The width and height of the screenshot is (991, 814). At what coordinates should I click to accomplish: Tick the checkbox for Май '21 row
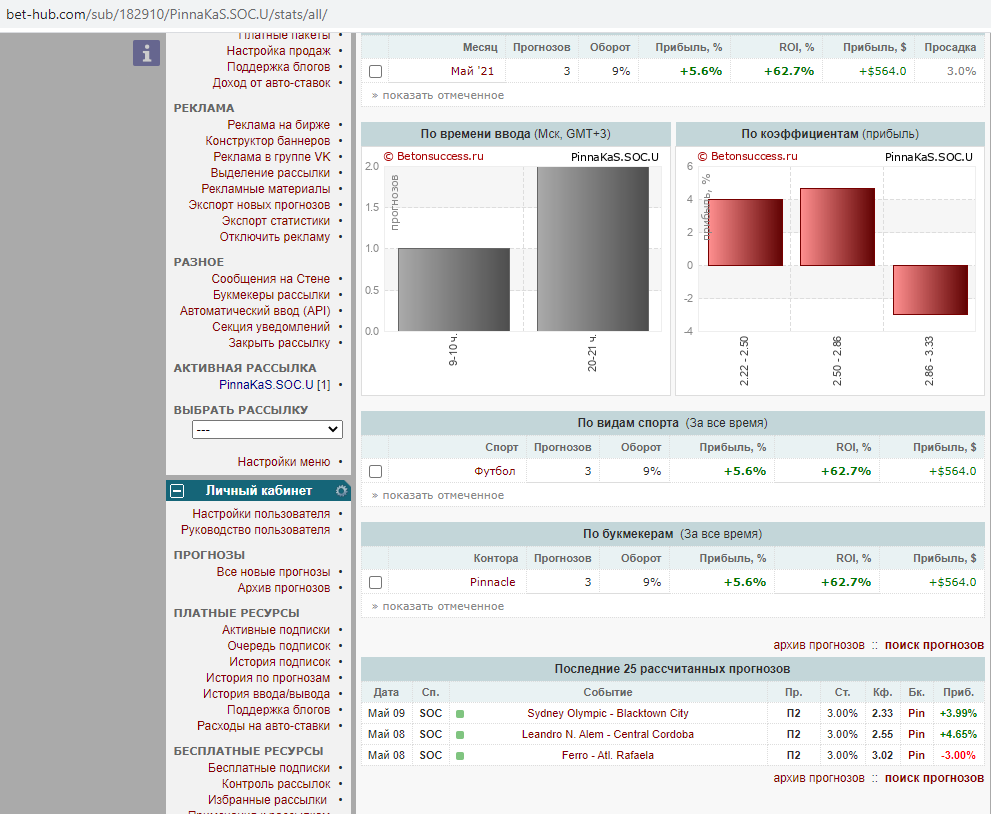coord(375,71)
